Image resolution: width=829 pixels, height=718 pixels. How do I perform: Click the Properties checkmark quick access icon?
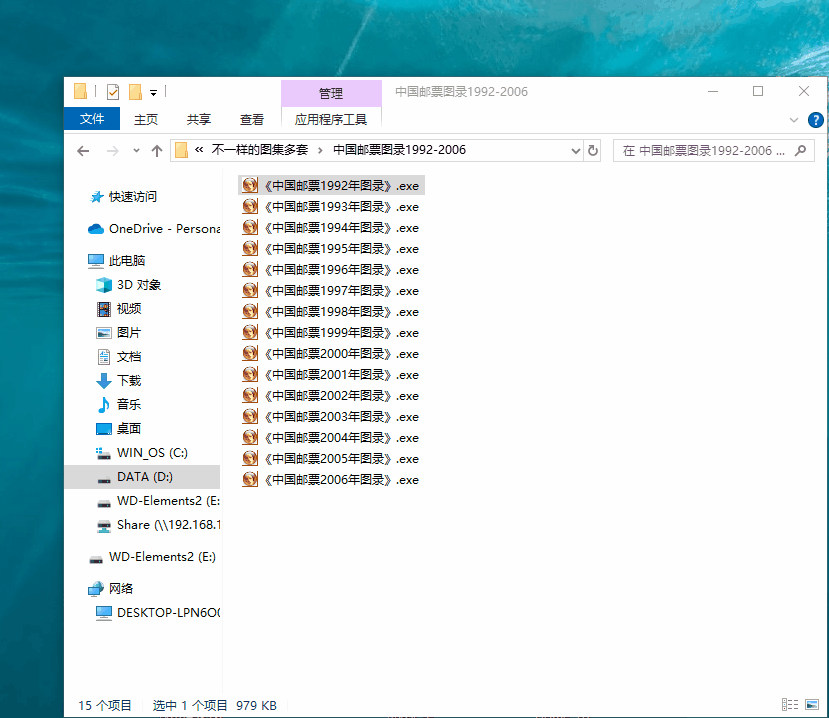point(113,92)
